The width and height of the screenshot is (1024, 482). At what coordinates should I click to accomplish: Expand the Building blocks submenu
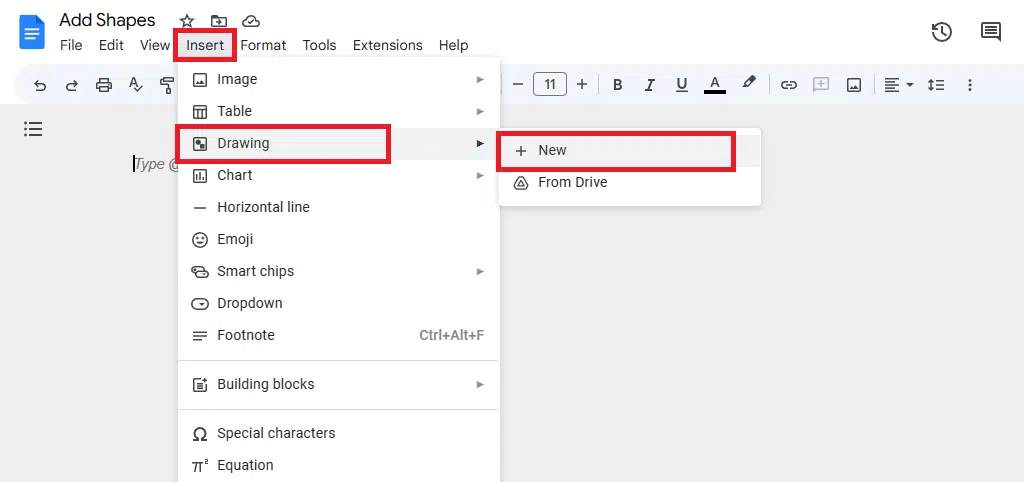pos(338,384)
